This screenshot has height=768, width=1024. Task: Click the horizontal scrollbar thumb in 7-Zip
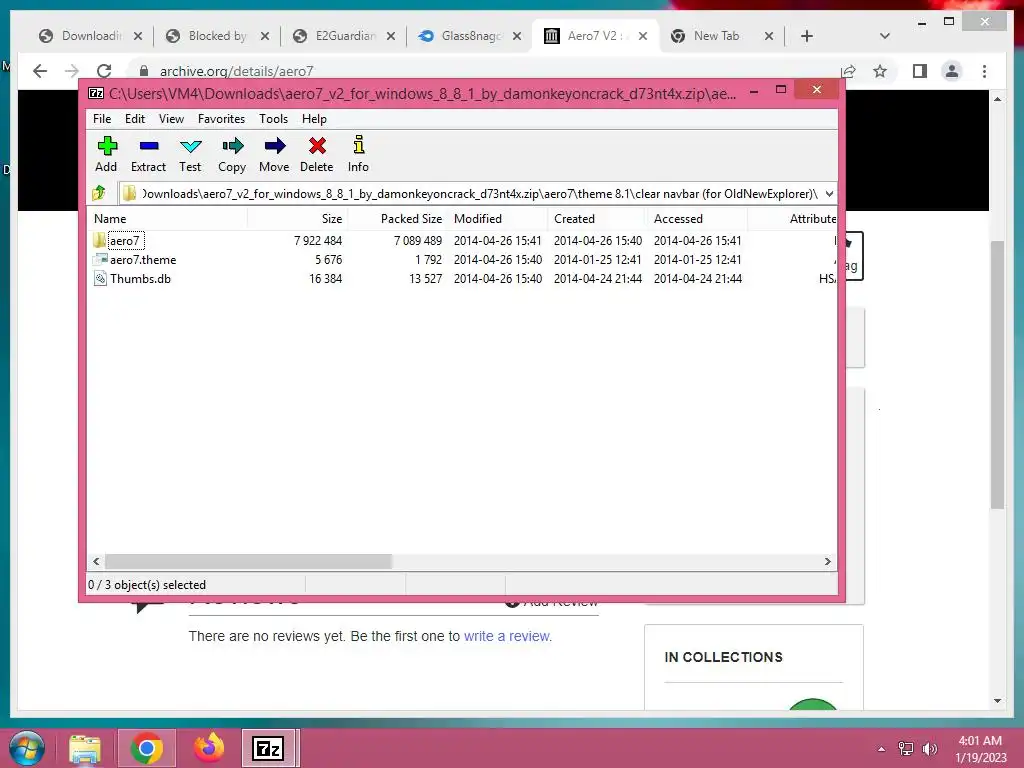coord(248,561)
